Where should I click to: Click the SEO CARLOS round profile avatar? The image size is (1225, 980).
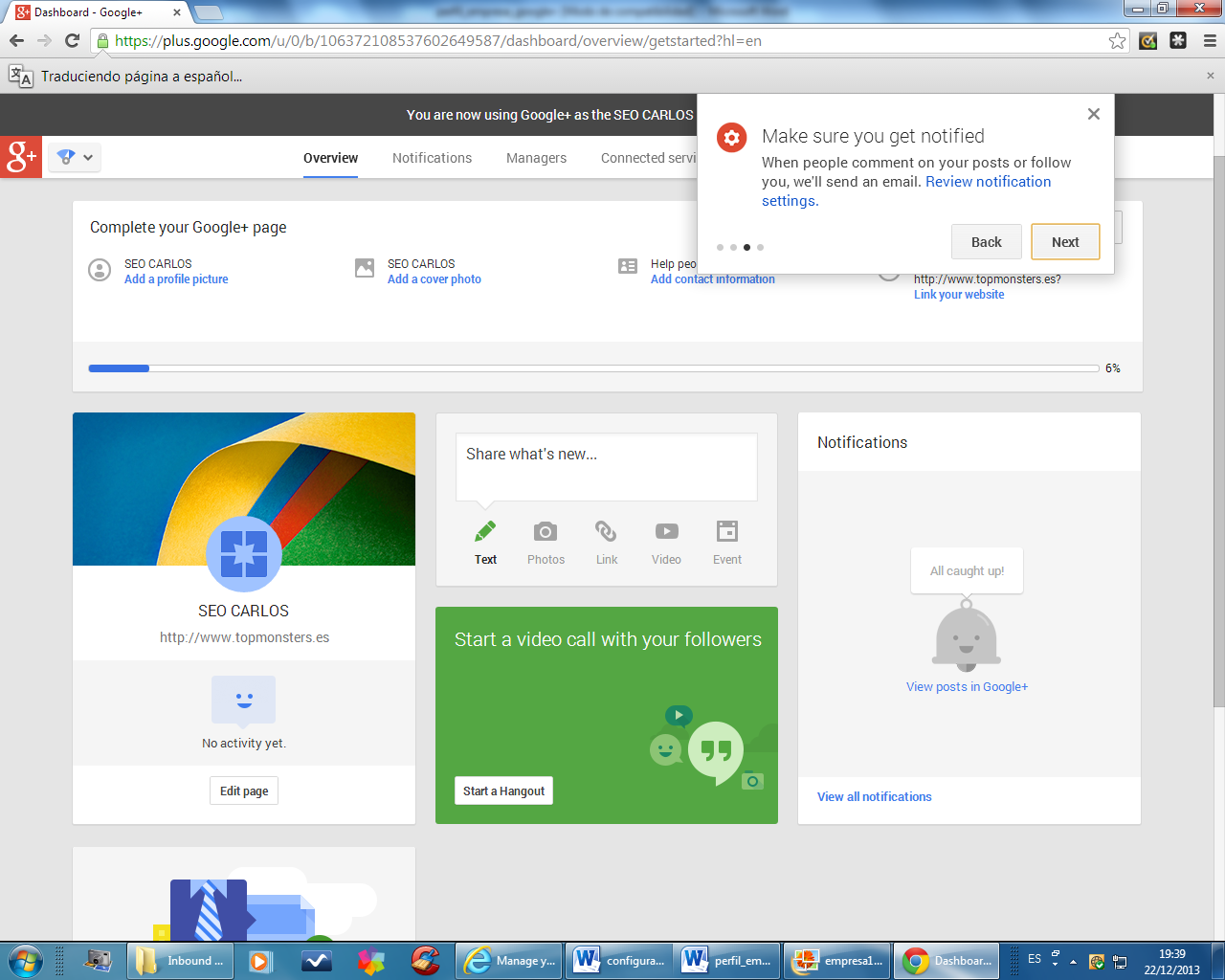(244, 554)
